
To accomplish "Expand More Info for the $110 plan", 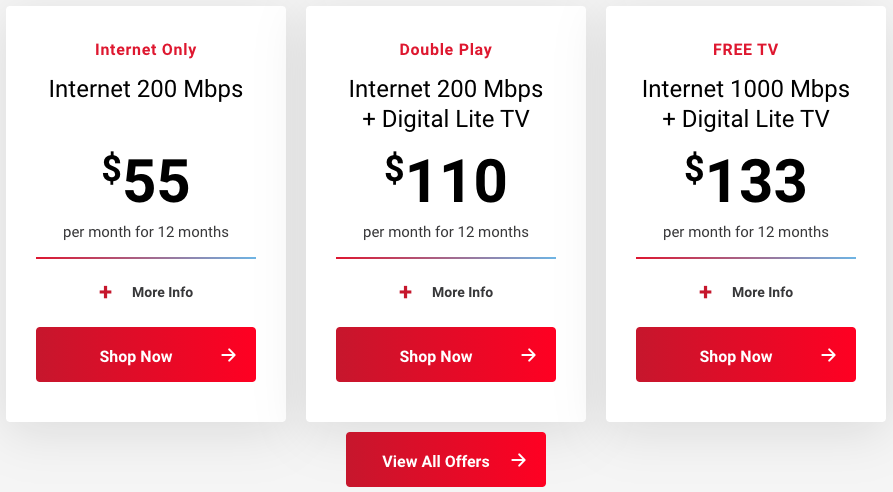I will point(446,292).
